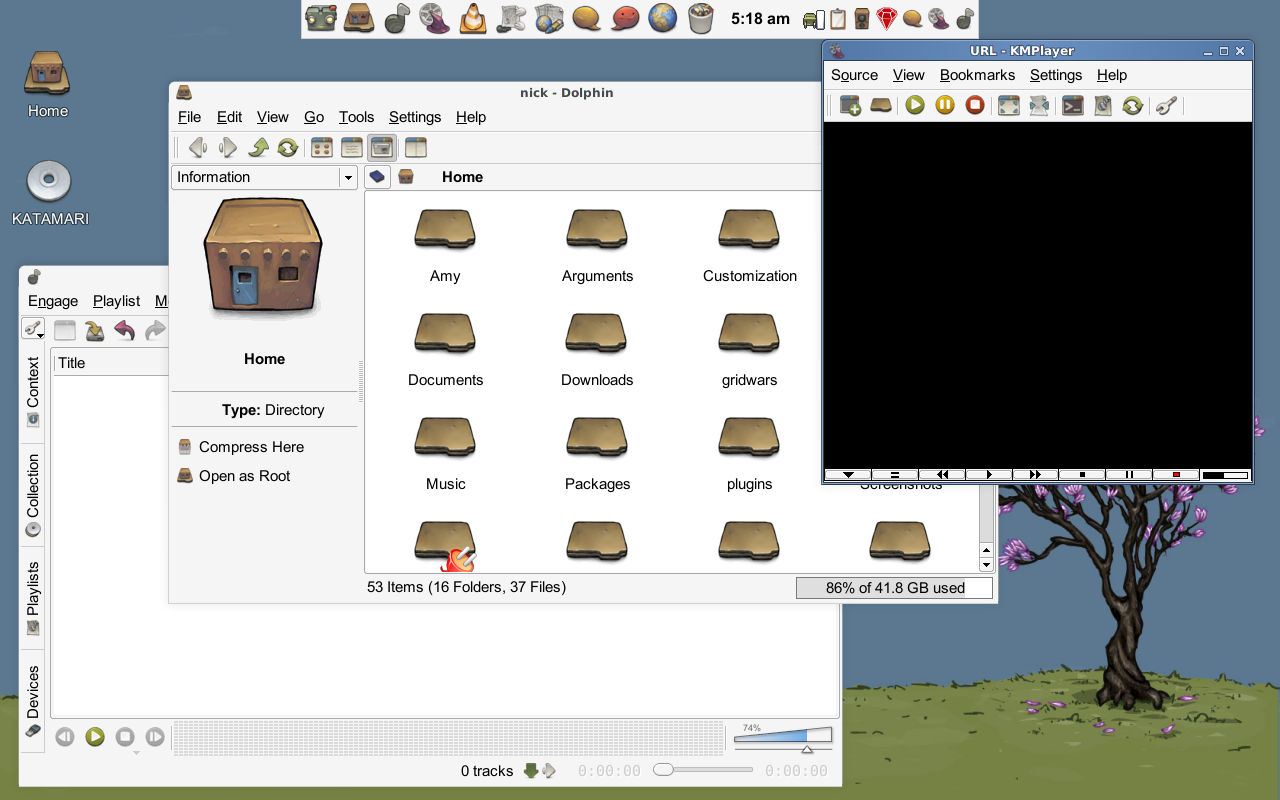This screenshot has width=1280, height=800.
Task: Open the Information panel dropdown in Dolphin
Action: tap(264, 177)
